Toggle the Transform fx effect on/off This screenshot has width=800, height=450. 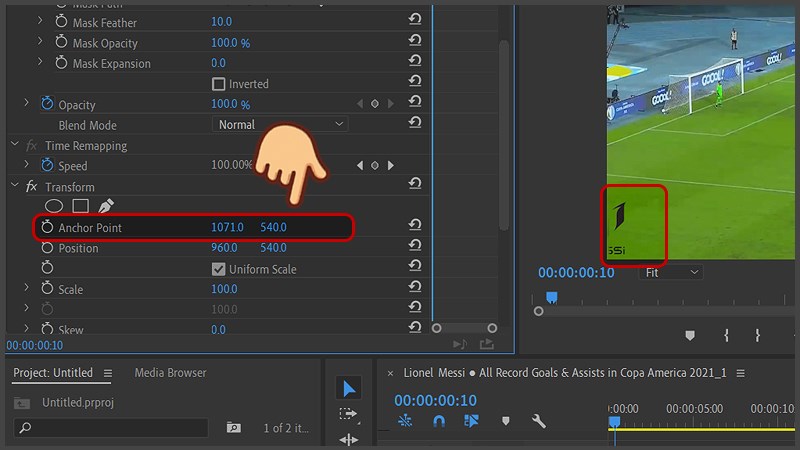[32, 186]
